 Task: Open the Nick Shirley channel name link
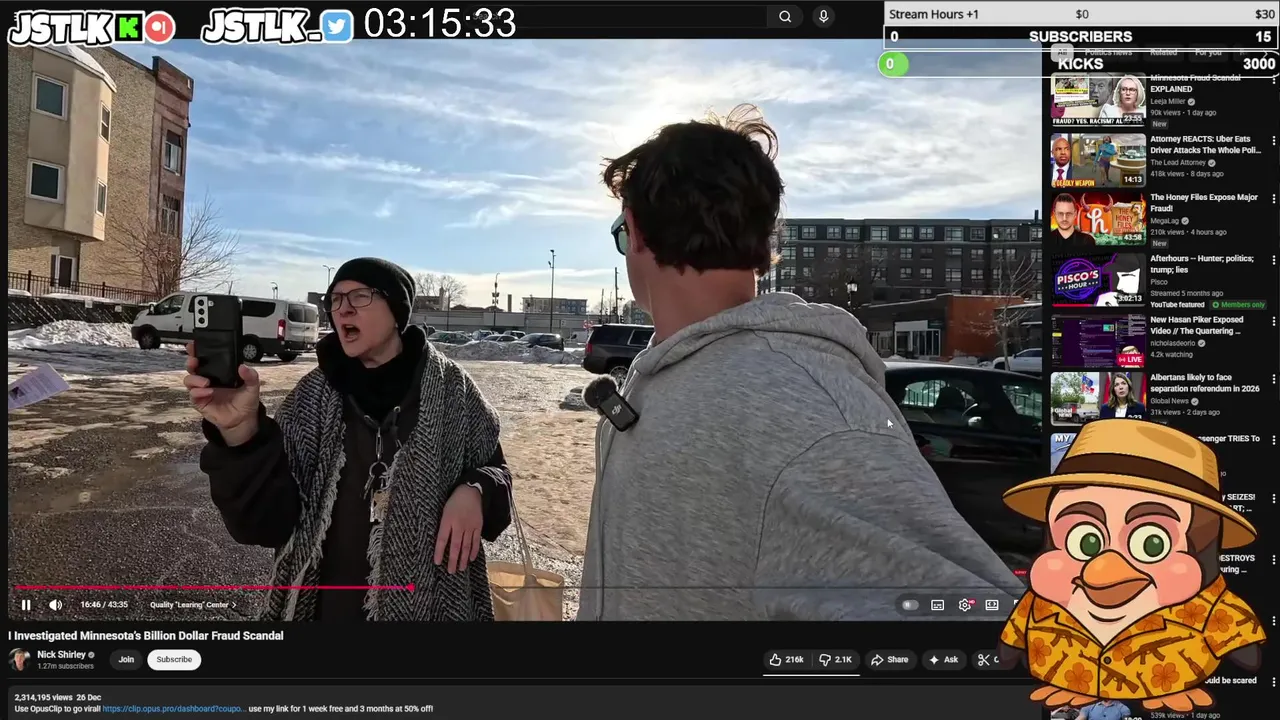click(61, 655)
